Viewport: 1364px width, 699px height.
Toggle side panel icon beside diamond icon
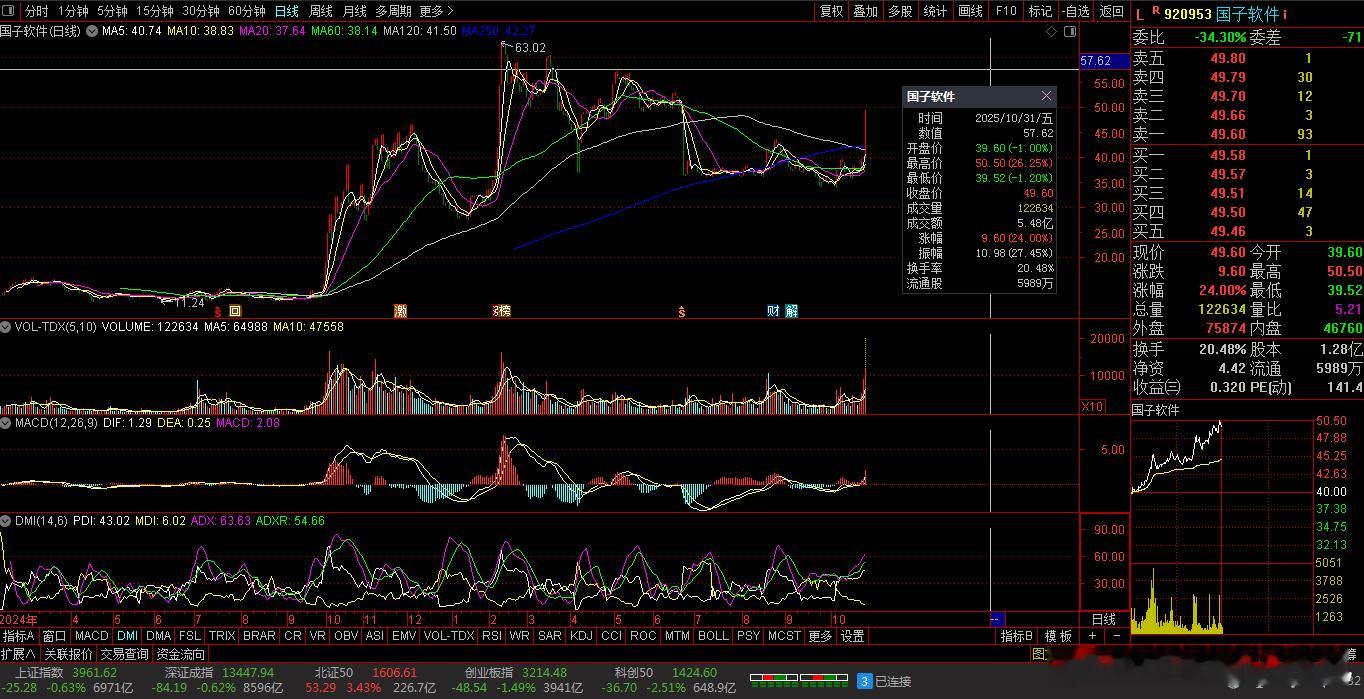[1070, 32]
